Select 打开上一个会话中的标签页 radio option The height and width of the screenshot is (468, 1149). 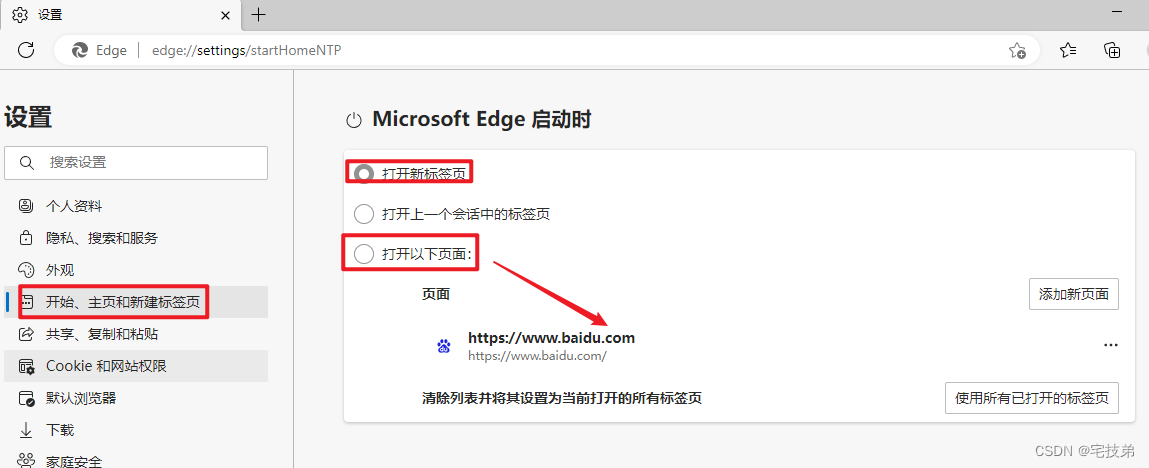click(x=363, y=215)
